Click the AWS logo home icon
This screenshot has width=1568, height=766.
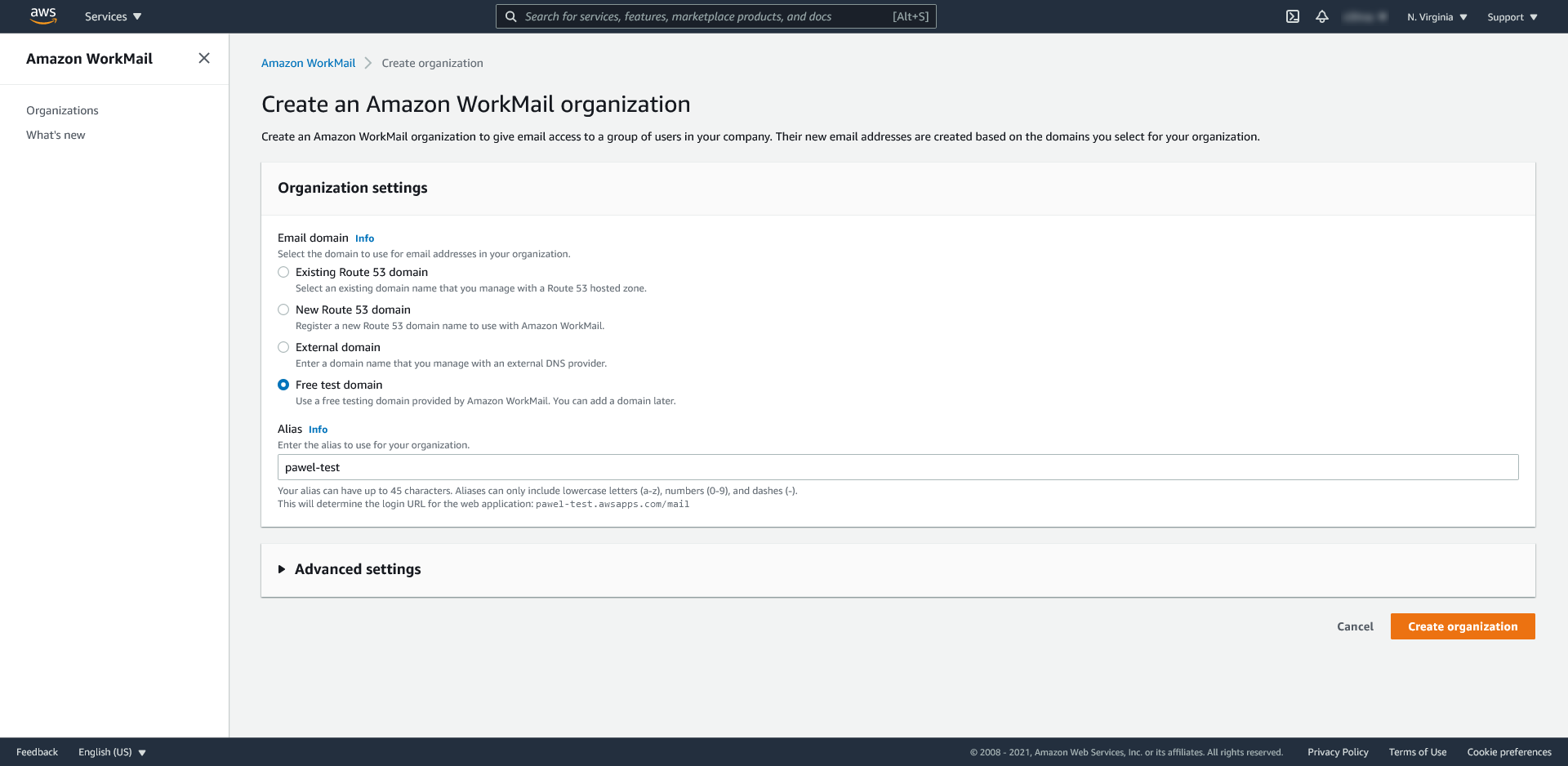tap(43, 16)
